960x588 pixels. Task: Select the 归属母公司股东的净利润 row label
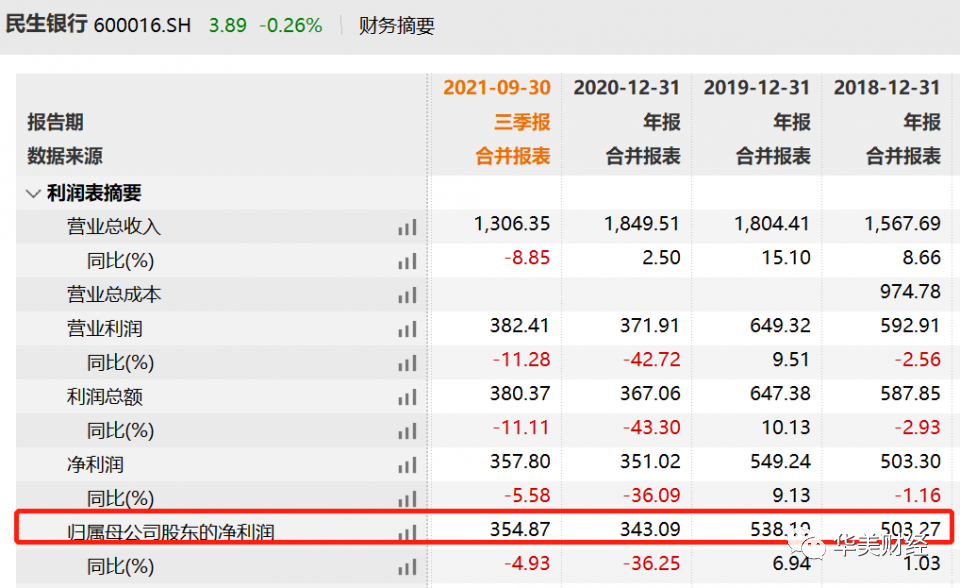(x=170, y=532)
